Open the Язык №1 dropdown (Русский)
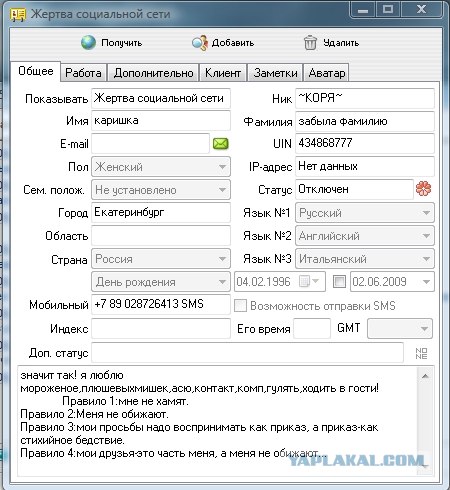The height and width of the screenshot is (490, 450). pos(365,213)
